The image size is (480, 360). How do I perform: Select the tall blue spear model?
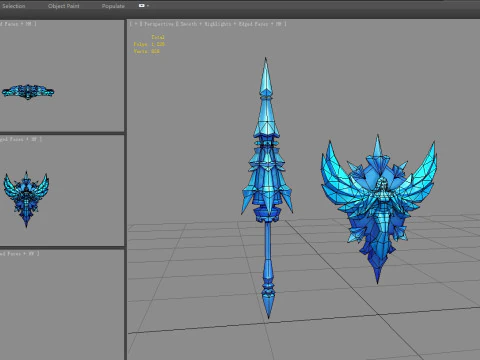point(267,187)
